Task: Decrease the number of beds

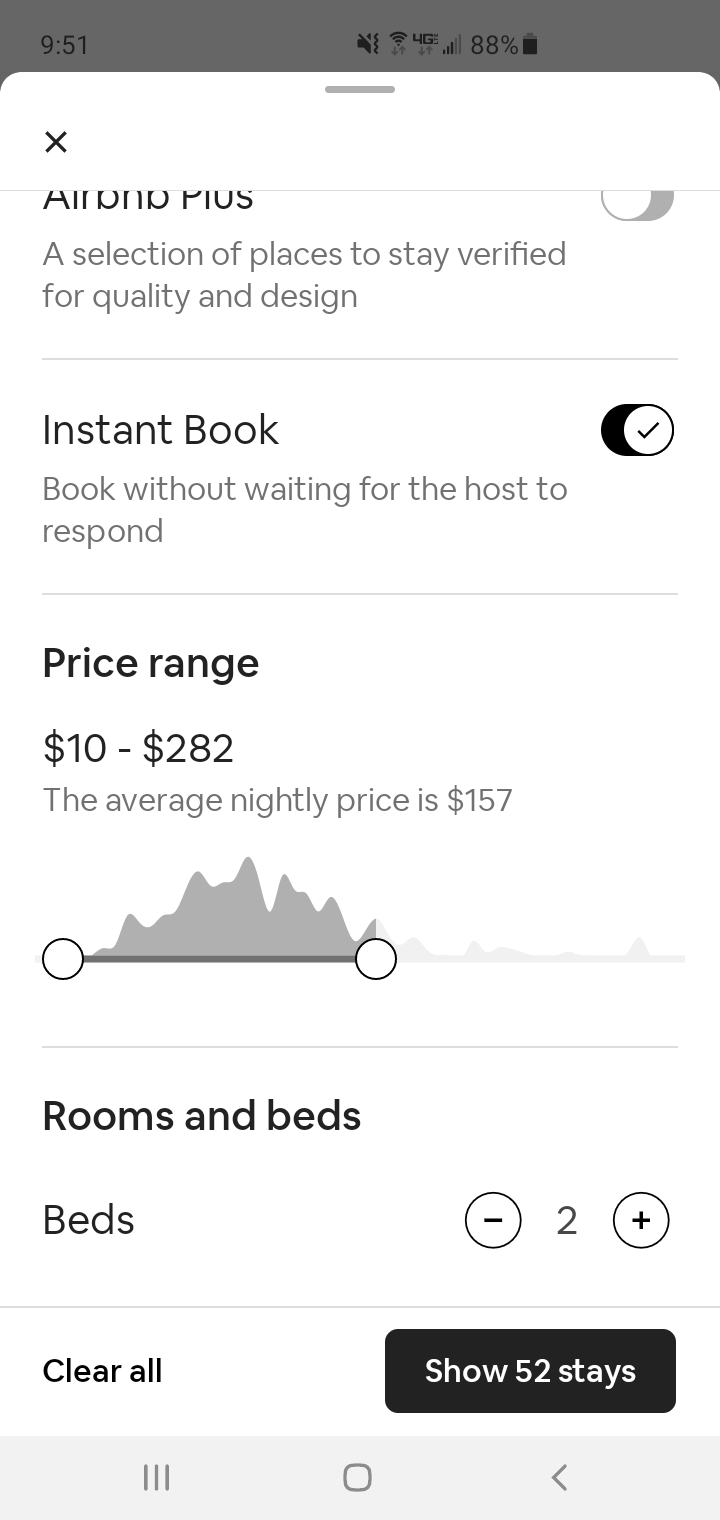Action: pyautogui.click(x=493, y=1220)
